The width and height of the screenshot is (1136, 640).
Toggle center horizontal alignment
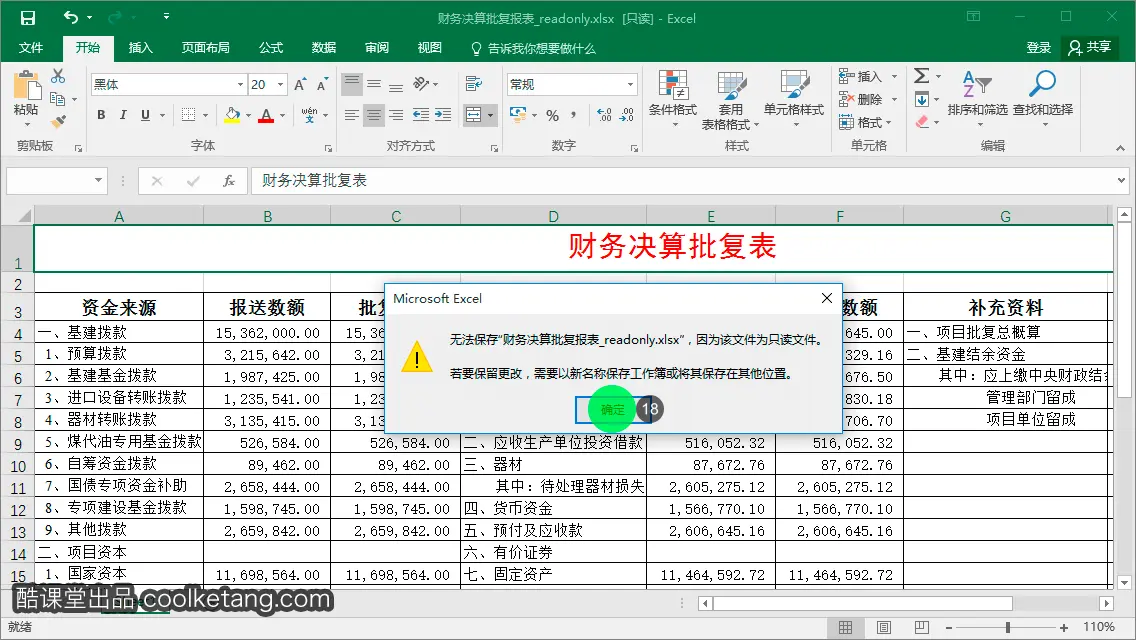(x=374, y=115)
